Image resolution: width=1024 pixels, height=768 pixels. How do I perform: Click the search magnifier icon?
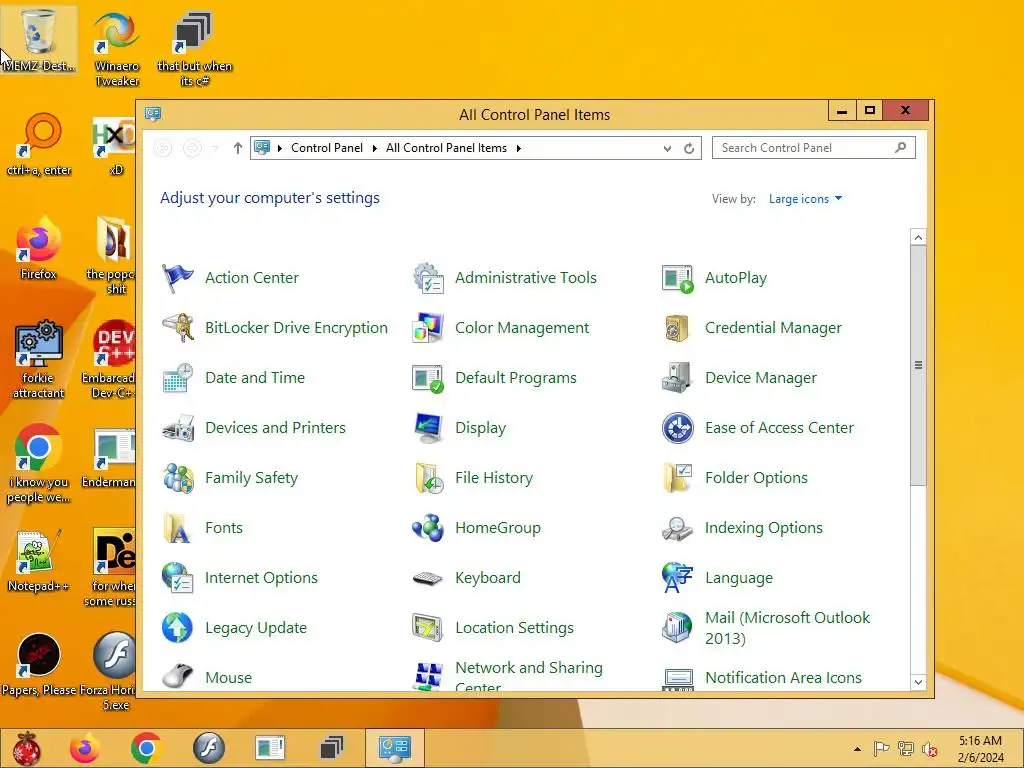click(x=901, y=148)
